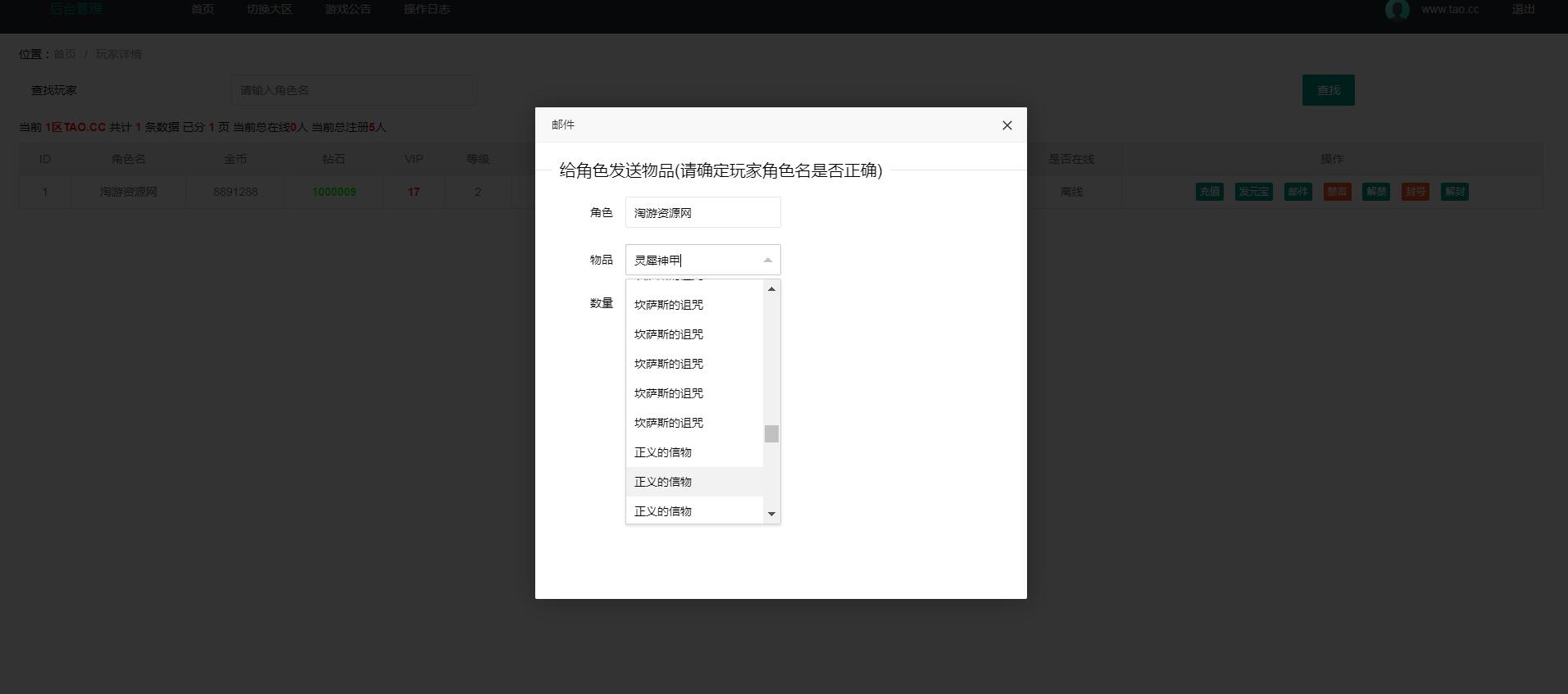Image resolution: width=1568 pixels, height=694 pixels.
Task: Focus the 物品 search box containing 灵犀神甲
Action: (694, 261)
